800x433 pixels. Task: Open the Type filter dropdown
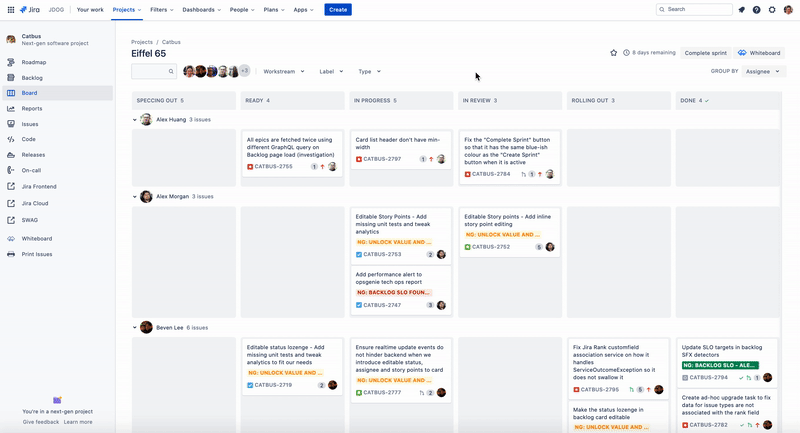[x=369, y=71]
